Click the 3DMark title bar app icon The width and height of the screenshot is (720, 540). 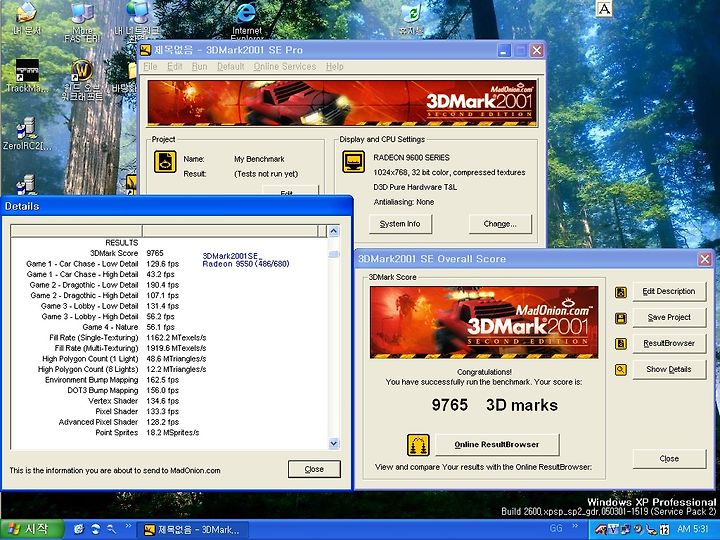coord(146,50)
